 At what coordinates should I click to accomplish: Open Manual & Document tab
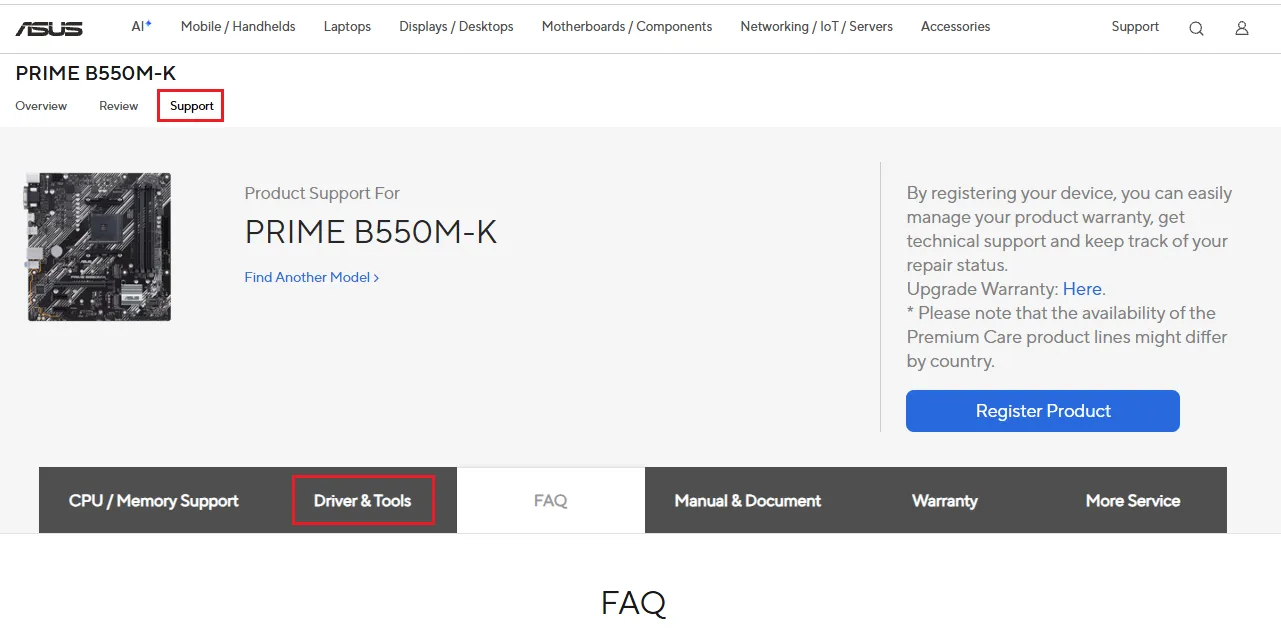(x=748, y=500)
